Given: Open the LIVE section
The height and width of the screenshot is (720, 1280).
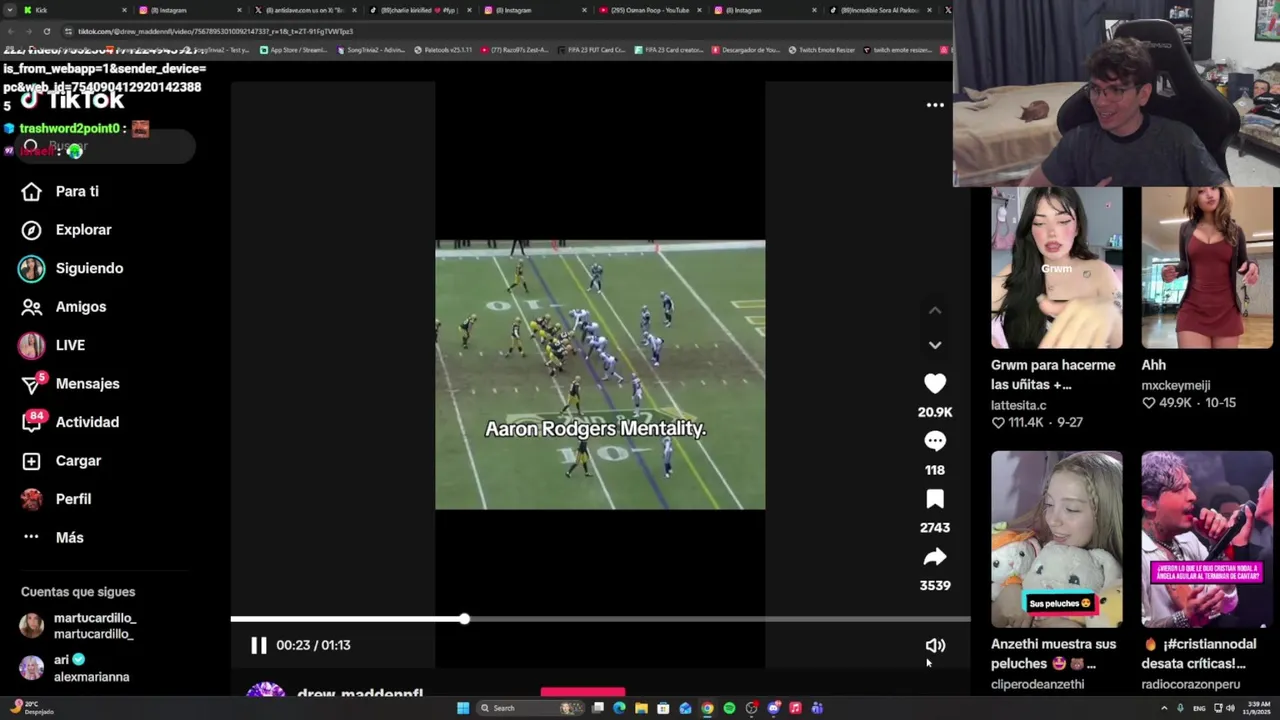Looking at the screenshot, I should 53,345.
